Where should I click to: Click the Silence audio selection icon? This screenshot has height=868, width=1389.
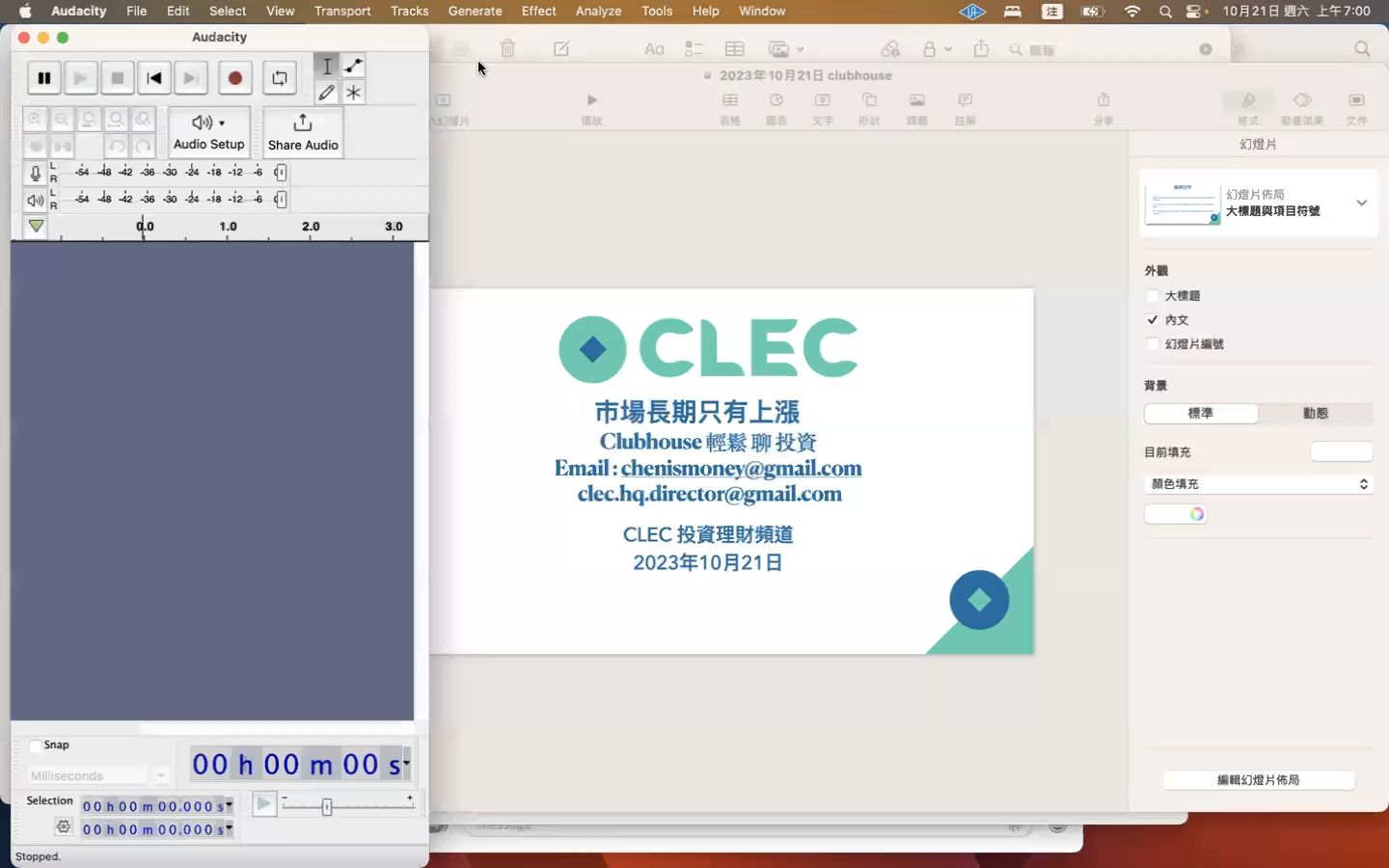(x=62, y=147)
